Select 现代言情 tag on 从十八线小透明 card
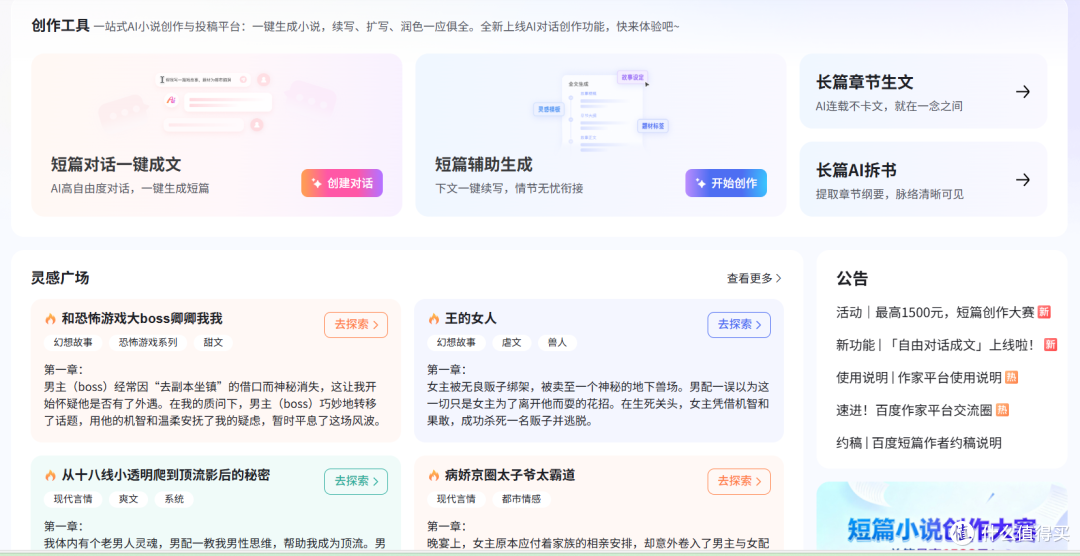The height and width of the screenshot is (556, 1080). [73, 499]
